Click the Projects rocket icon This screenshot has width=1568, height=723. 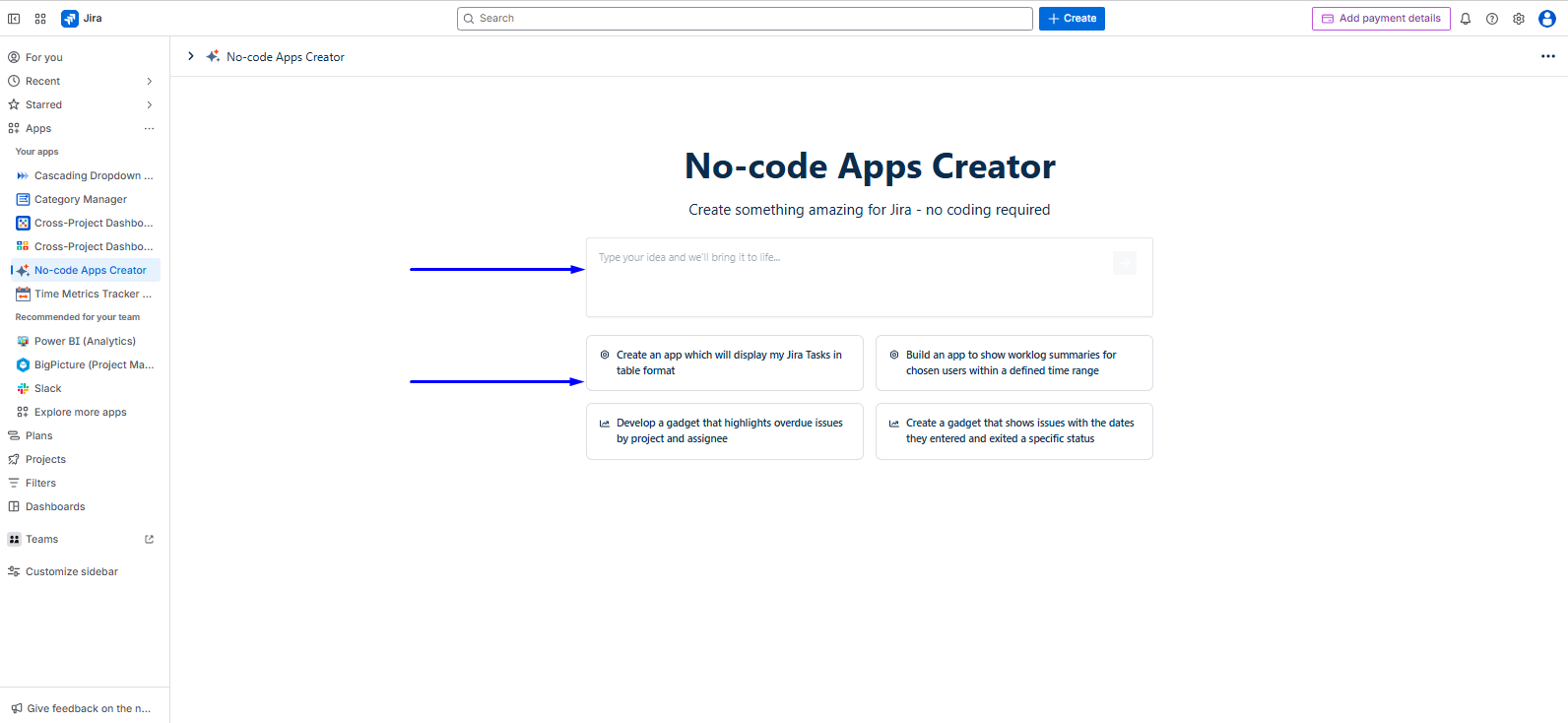point(14,459)
